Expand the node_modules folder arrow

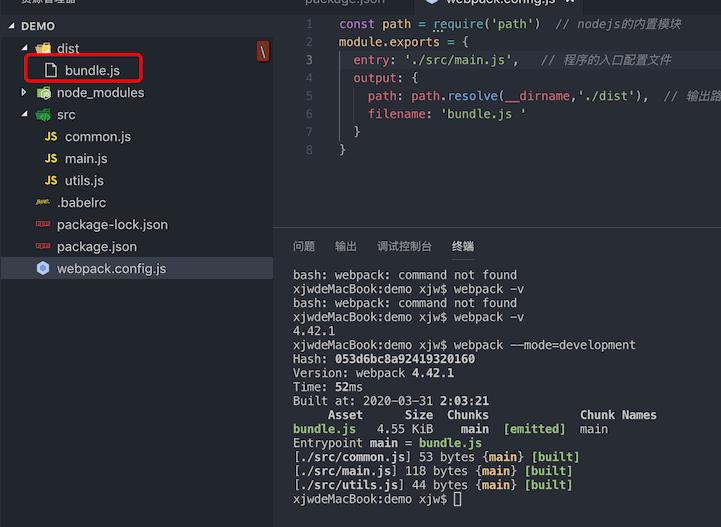(24, 92)
